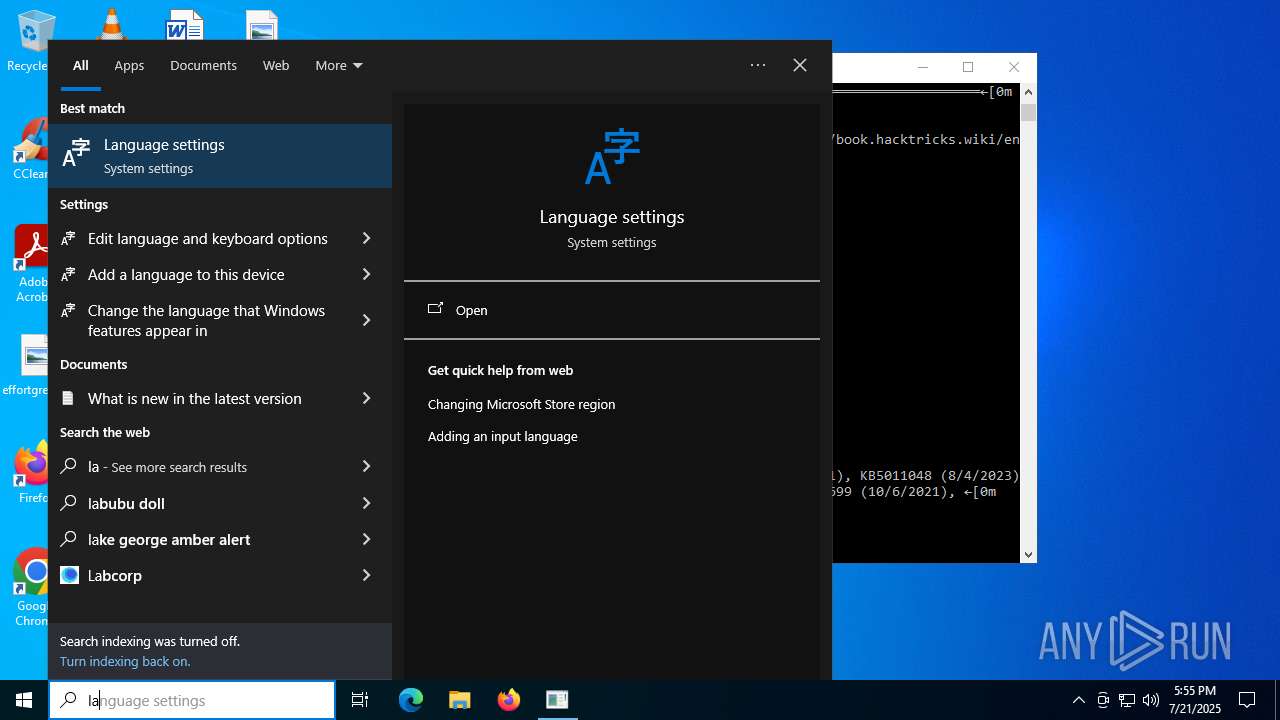Image resolution: width=1280 pixels, height=720 pixels.
Task: Minimize the console window
Action: point(923,67)
